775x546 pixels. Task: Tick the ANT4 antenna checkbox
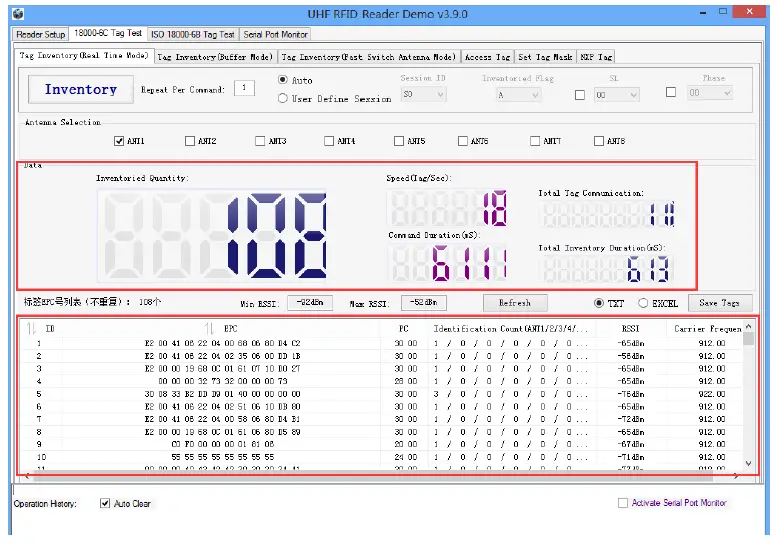pos(329,141)
